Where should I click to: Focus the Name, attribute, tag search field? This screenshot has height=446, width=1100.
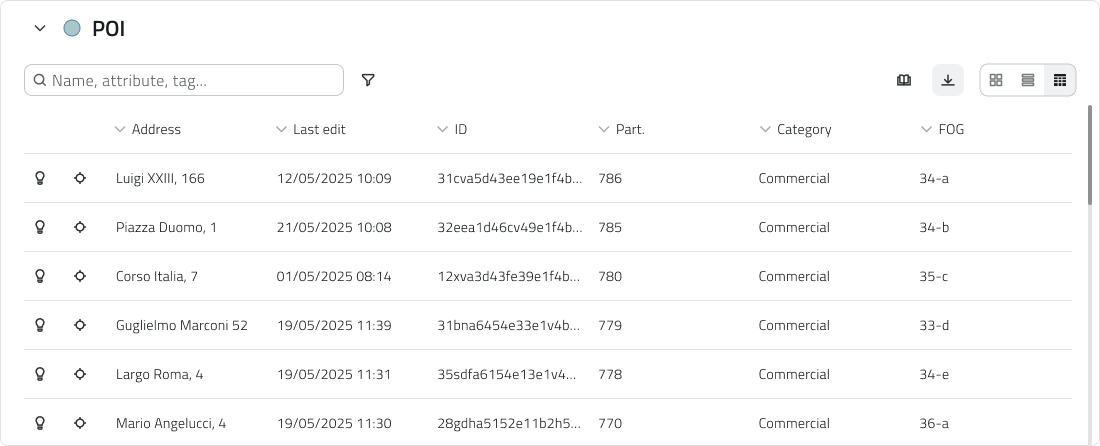click(x=190, y=80)
